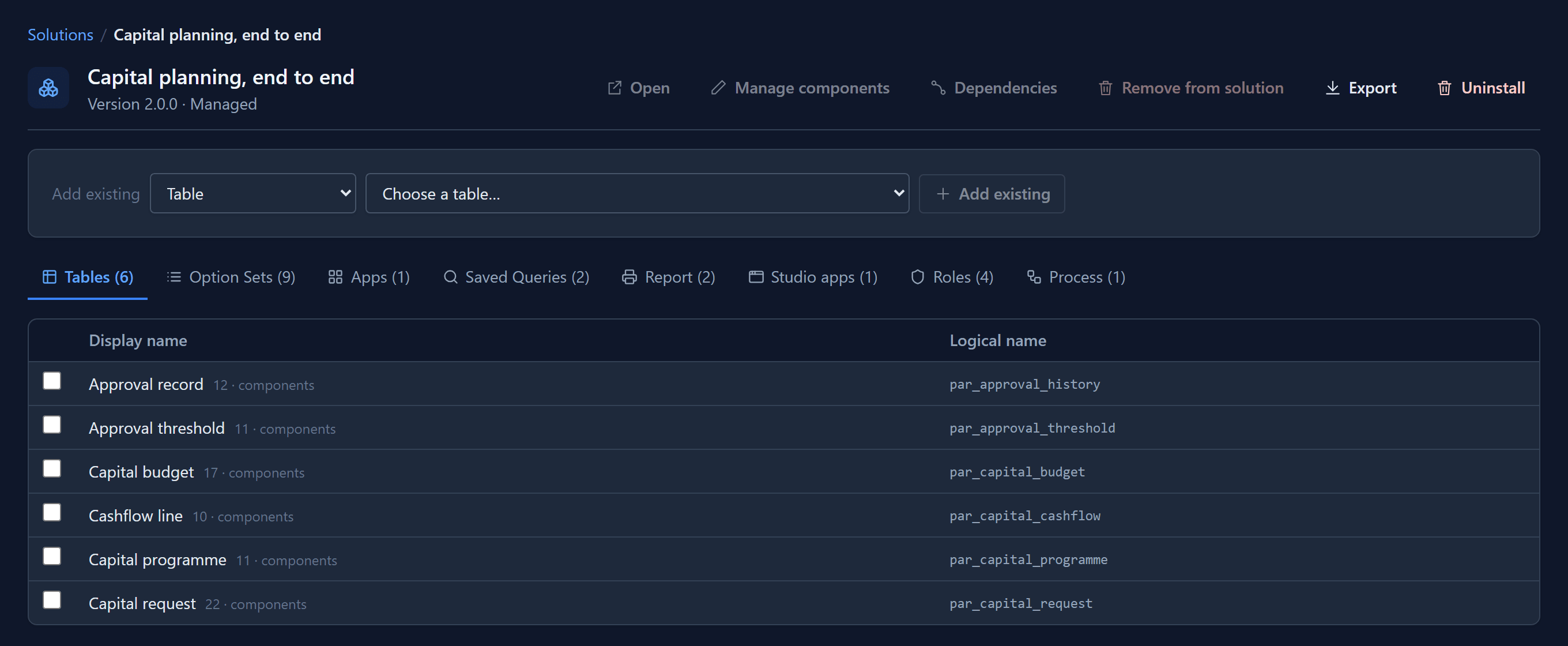Click the Open external-link icon

pos(615,88)
